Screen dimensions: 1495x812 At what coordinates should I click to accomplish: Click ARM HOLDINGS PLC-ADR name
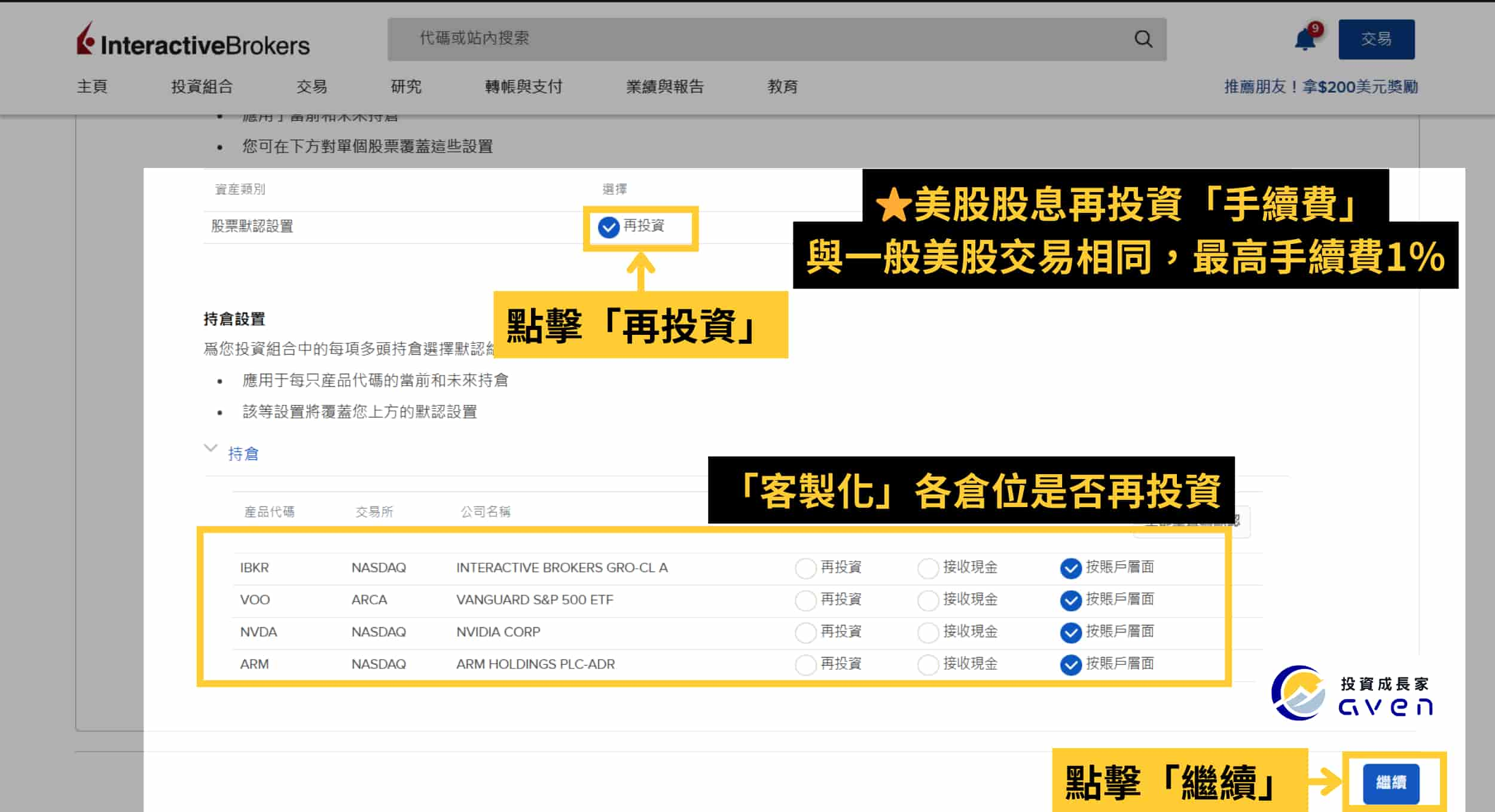click(x=535, y=664)
